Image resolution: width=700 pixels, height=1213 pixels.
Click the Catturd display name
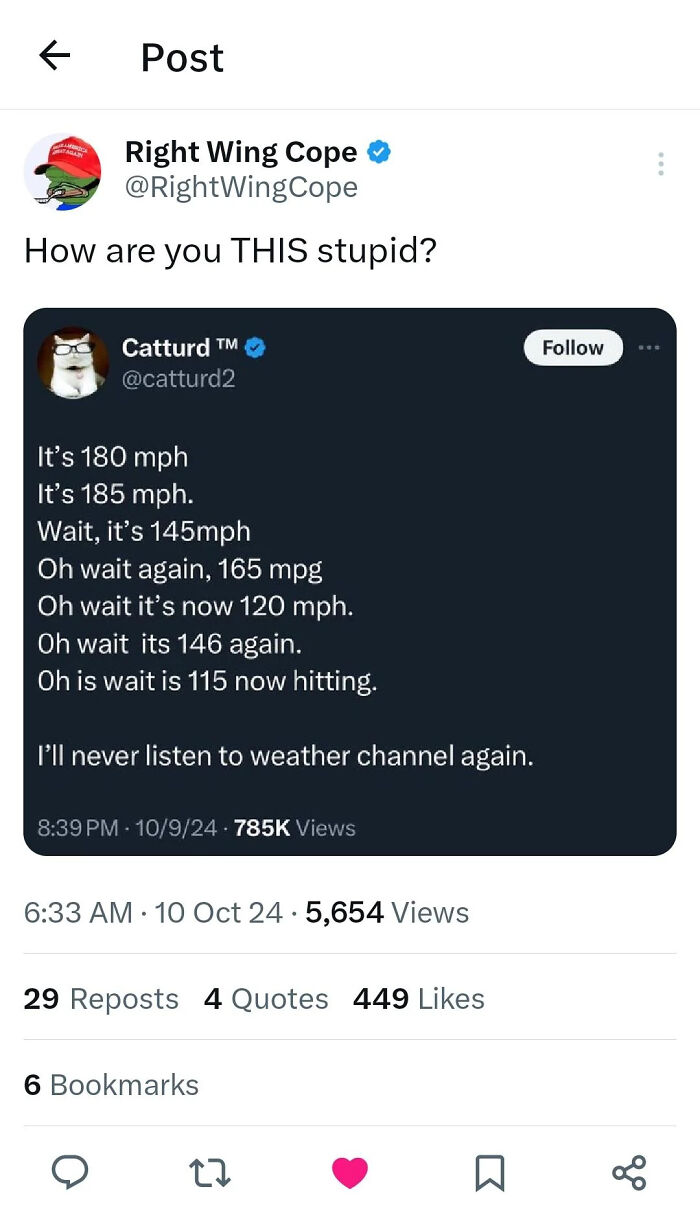point(166,348)
